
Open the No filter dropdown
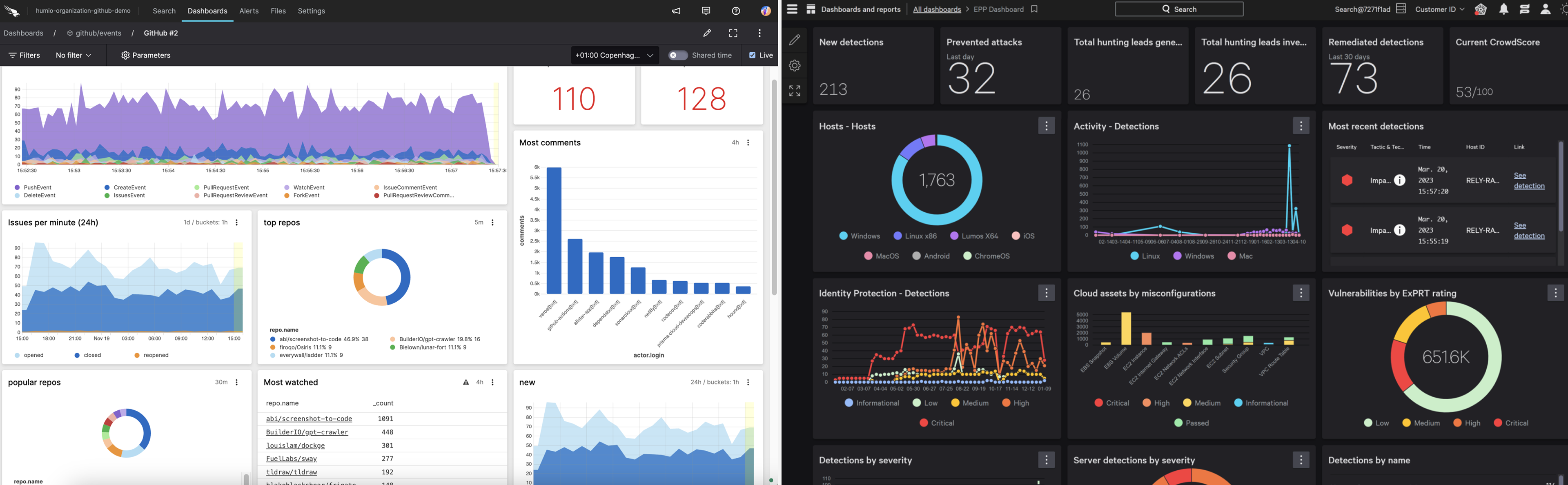click(x=73, y=56)
